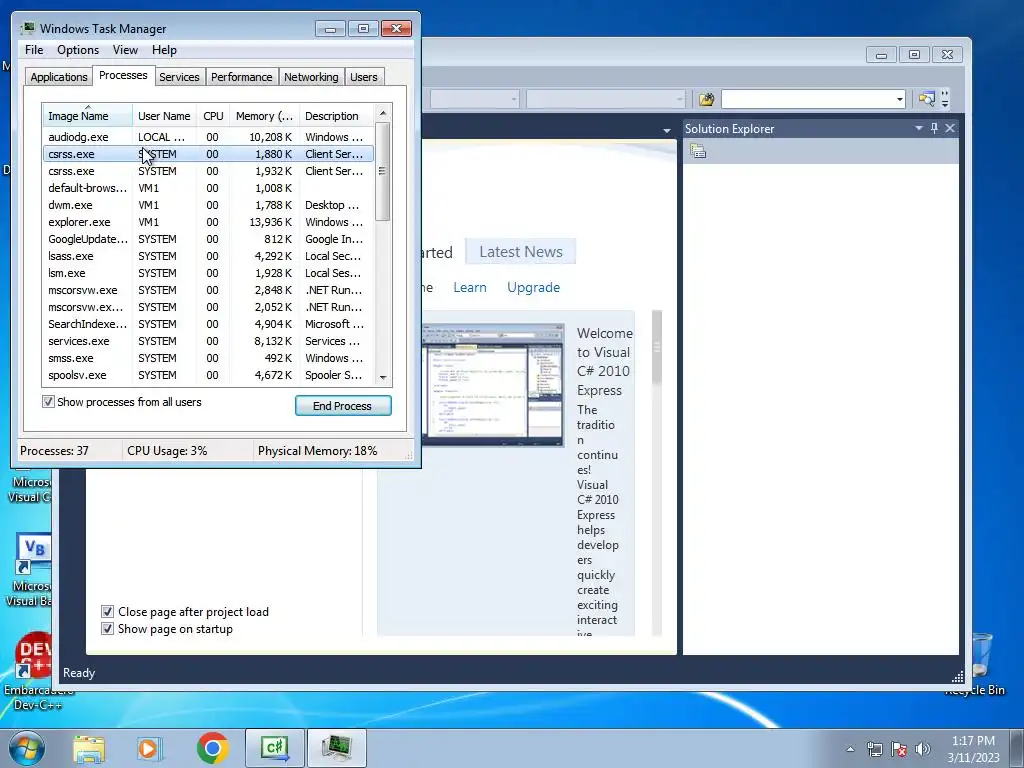Switch to the Performance tab
The width and height of the screenshot is (1024, 768).
(241, 77)
